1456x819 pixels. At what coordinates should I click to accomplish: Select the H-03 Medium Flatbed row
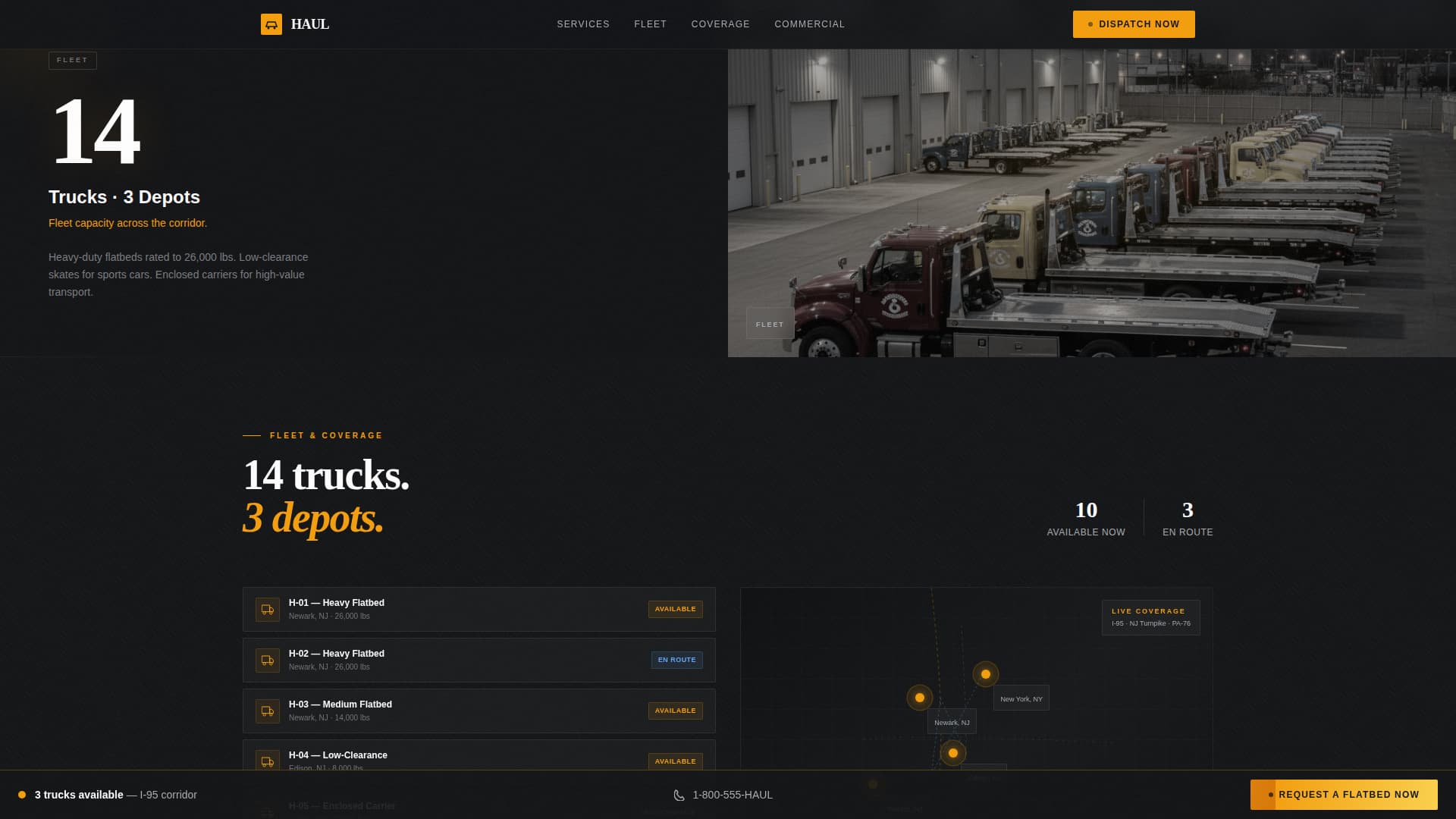pos(479,711)
